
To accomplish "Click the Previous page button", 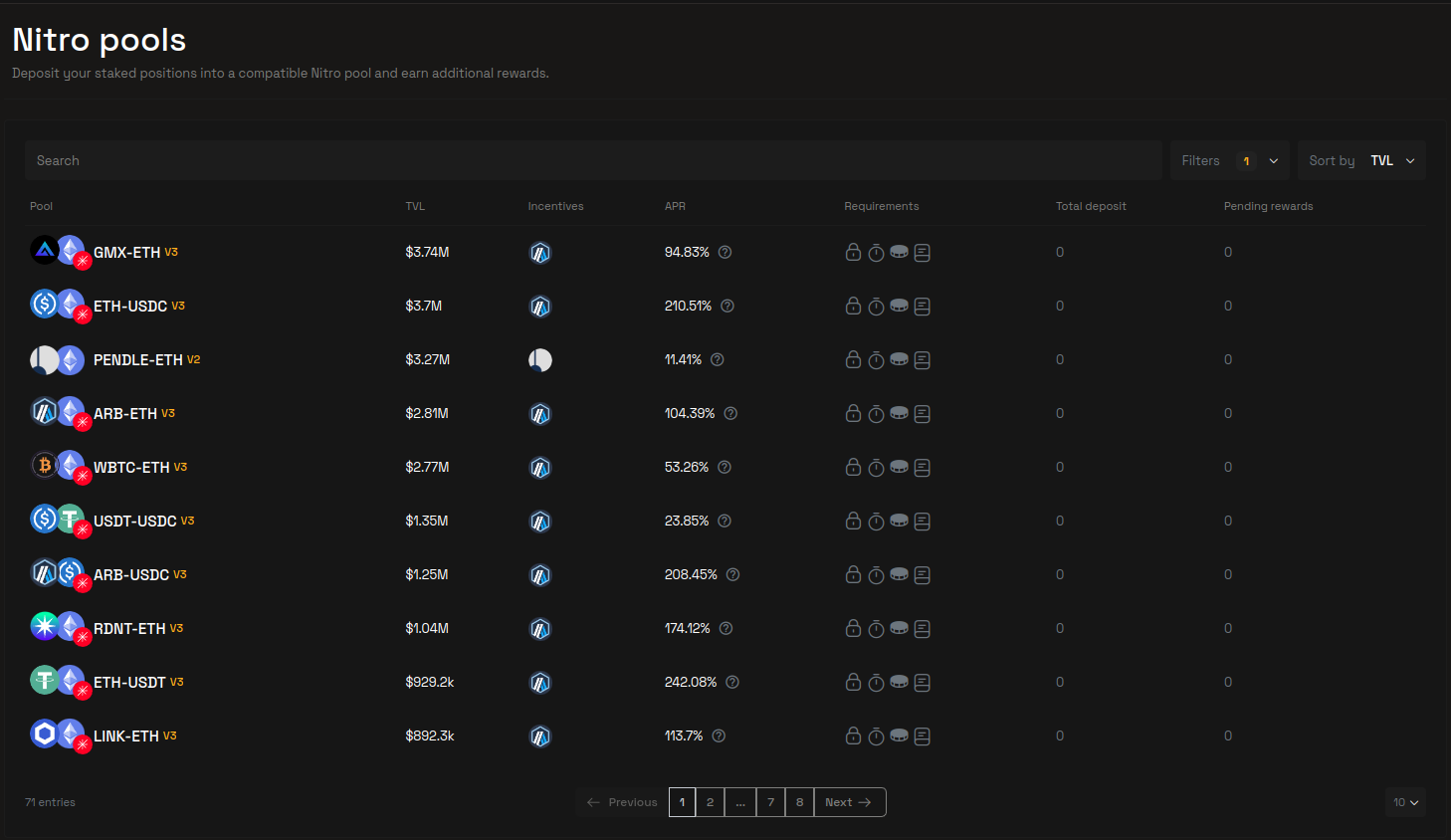I will point(622,802).
